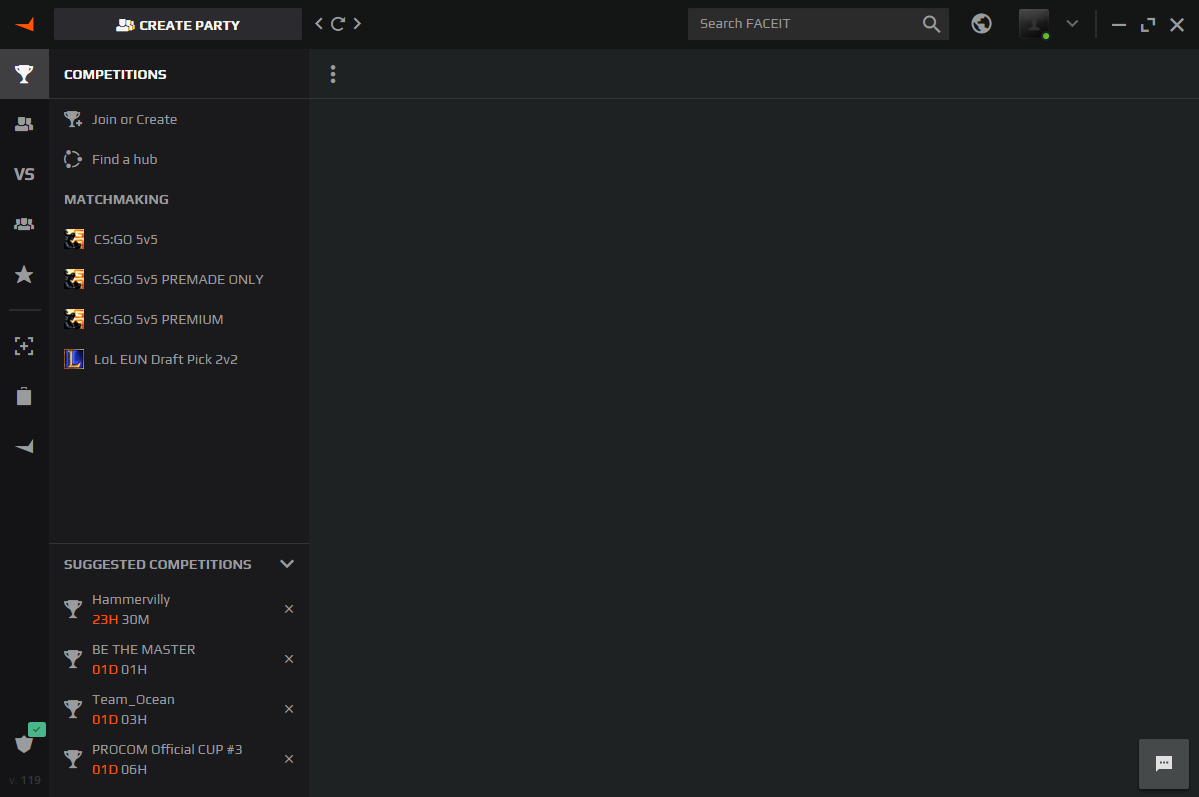Click the add-frame plus sidebar icon
The height and width of the screenshot is (797, 1199).
click(x=24, y=346)
